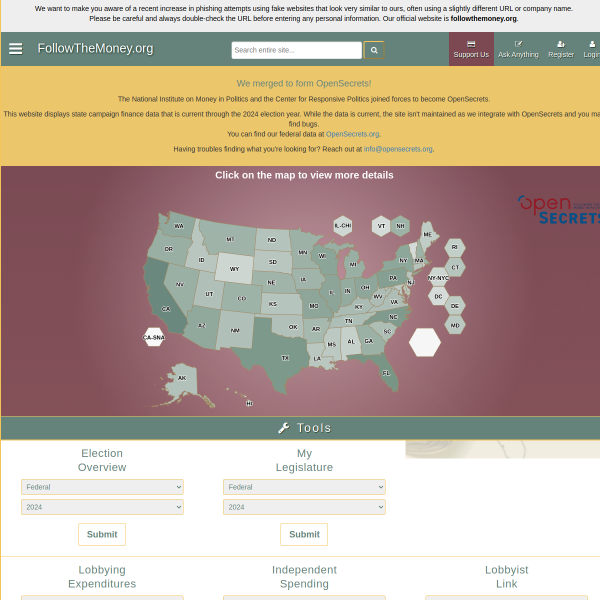Select the CA-SNA hexagon marker
The height and width of the screenshot is (600, 600).
[154, 337]
